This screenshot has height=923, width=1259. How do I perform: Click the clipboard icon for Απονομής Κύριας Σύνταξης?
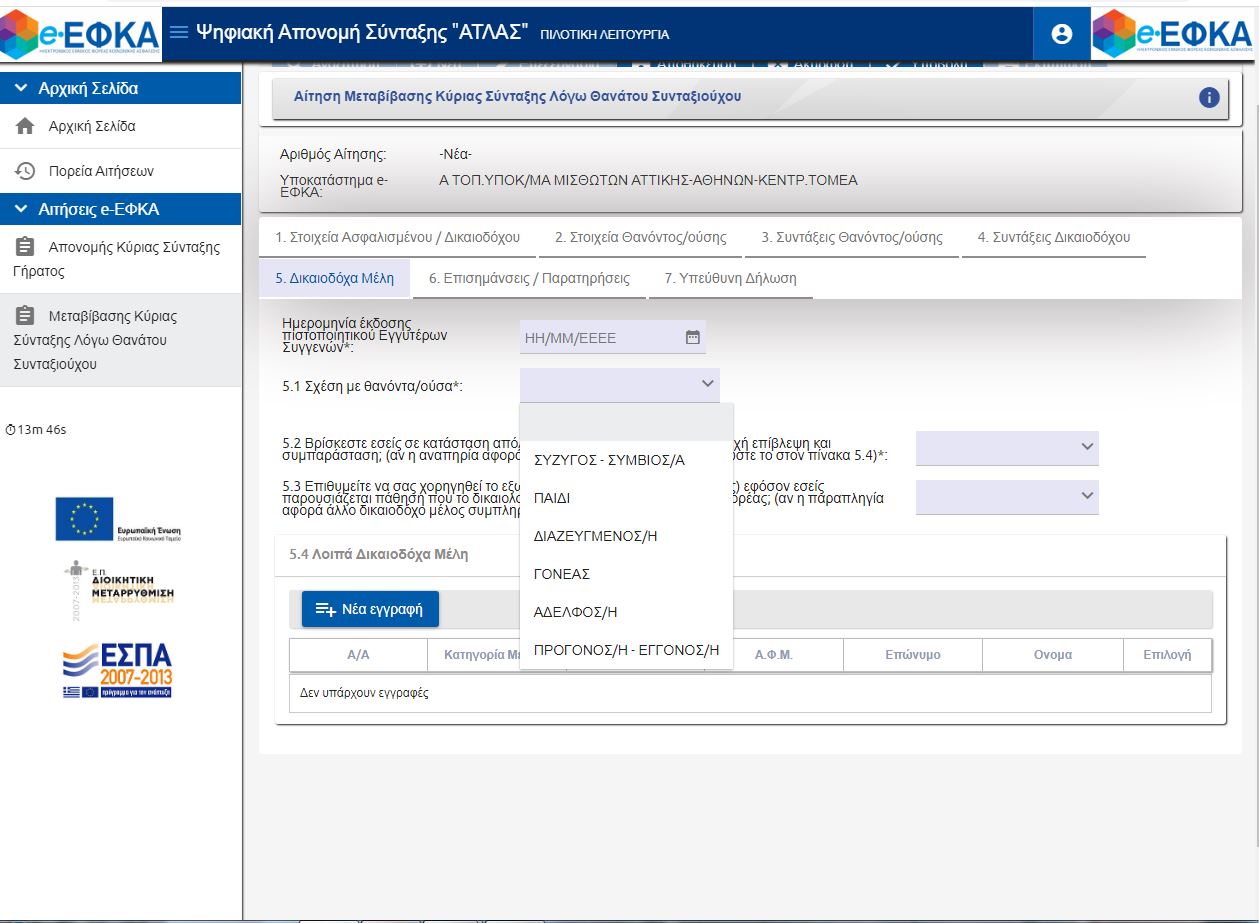point(26,247)
